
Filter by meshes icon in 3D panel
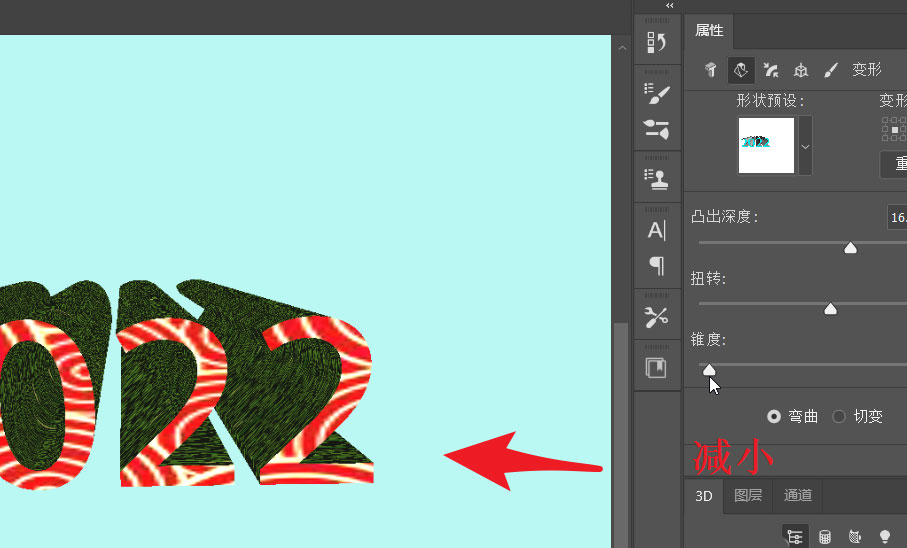[x=825, y=537]
